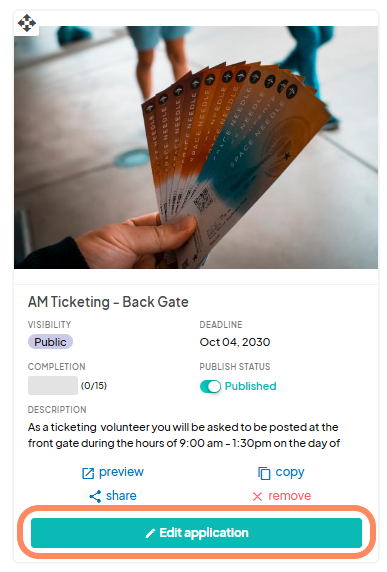The width and height of the screenshot is (387, 572).
Task: Open the preview link text
Action: (x=121, y=472)
